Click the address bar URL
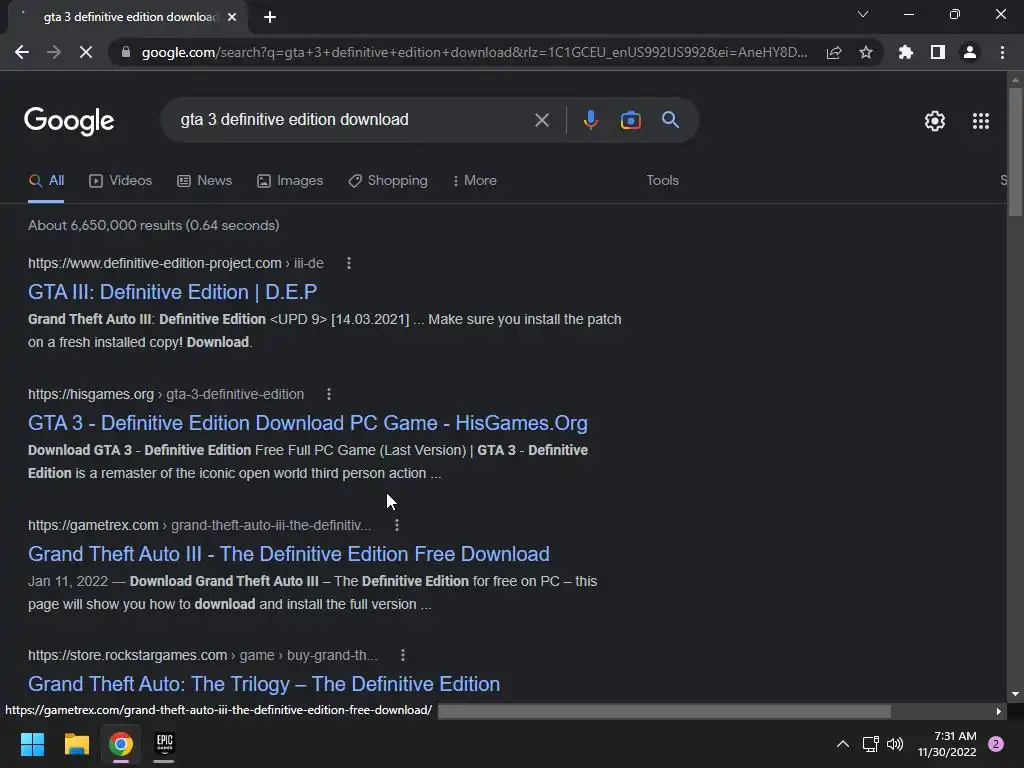 [474, 52]
